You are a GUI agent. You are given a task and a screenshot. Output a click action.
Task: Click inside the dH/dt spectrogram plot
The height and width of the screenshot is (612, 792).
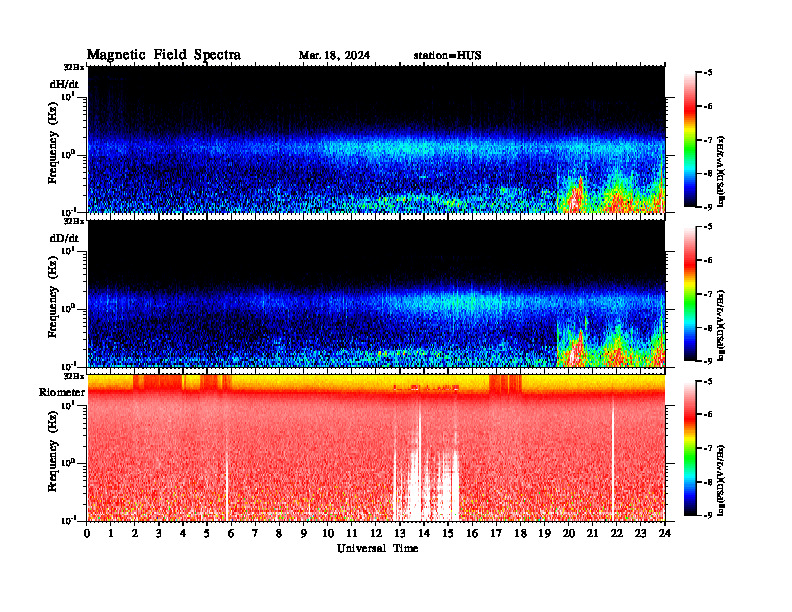[x=376, y=139]
